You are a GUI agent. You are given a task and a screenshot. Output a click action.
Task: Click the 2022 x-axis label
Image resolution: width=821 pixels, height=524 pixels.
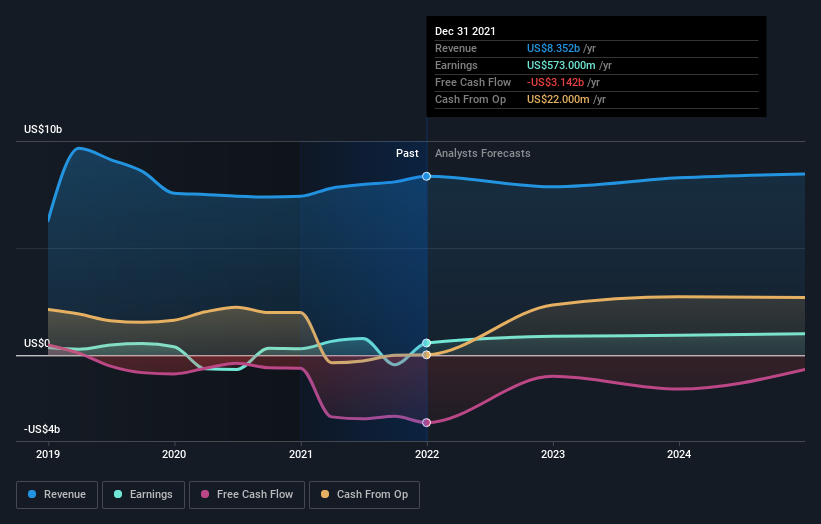[x=427, y=454]
